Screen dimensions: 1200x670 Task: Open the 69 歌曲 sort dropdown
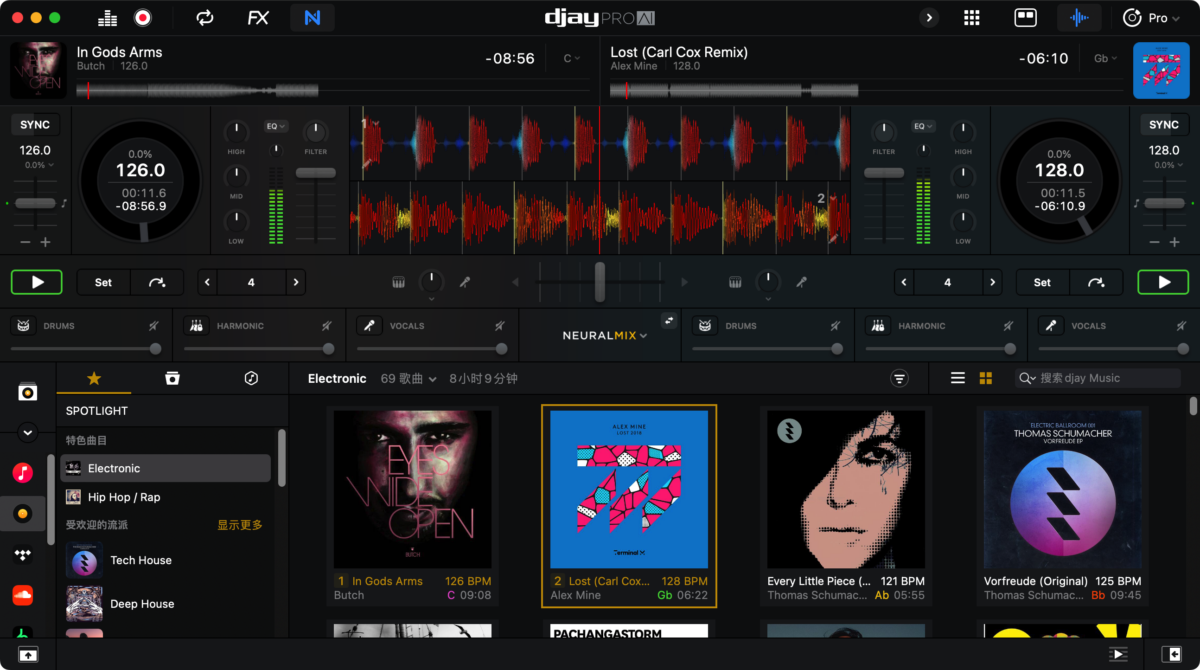[x=409, y=379]
